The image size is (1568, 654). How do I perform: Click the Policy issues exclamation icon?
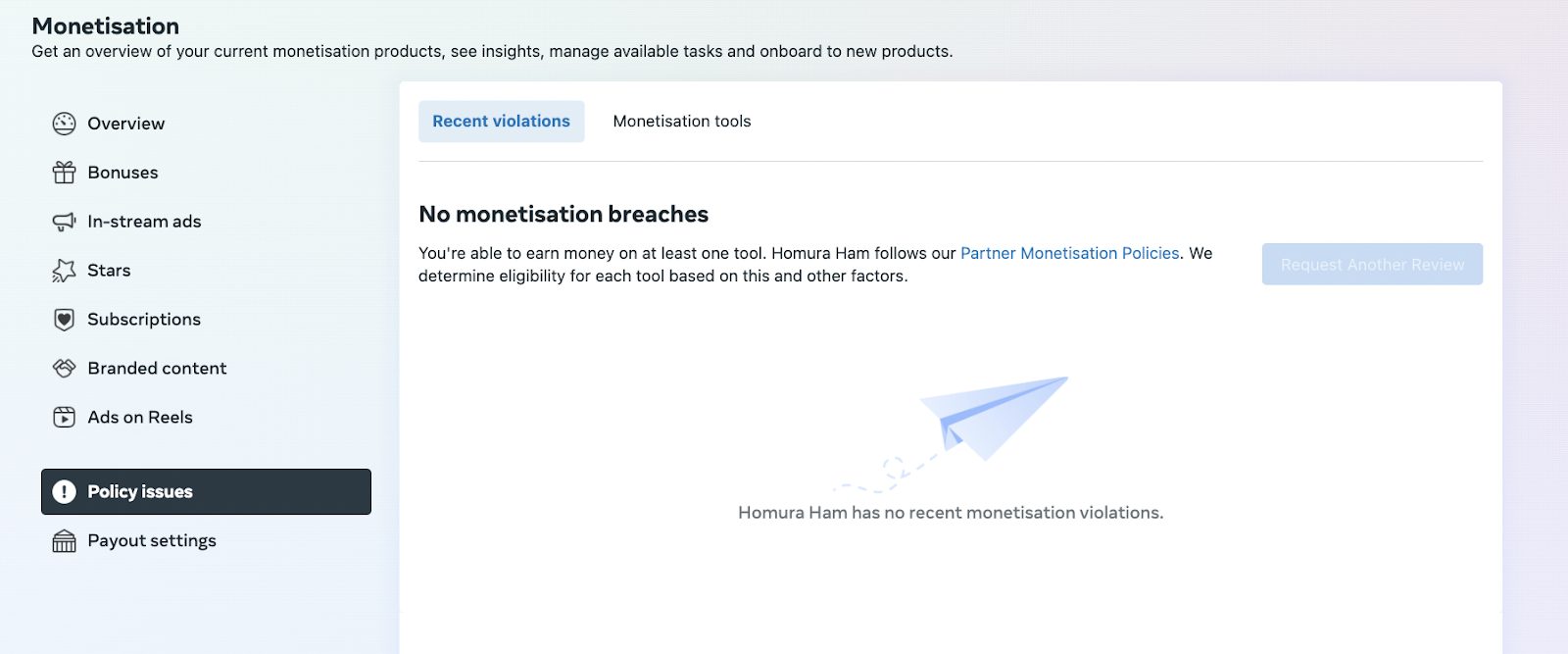click(x=64, y=492)
